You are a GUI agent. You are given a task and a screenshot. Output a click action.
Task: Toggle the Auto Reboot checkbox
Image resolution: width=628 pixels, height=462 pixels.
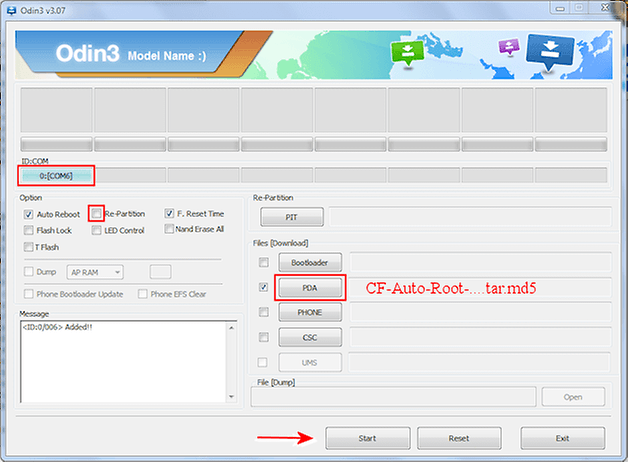(28, 214)
